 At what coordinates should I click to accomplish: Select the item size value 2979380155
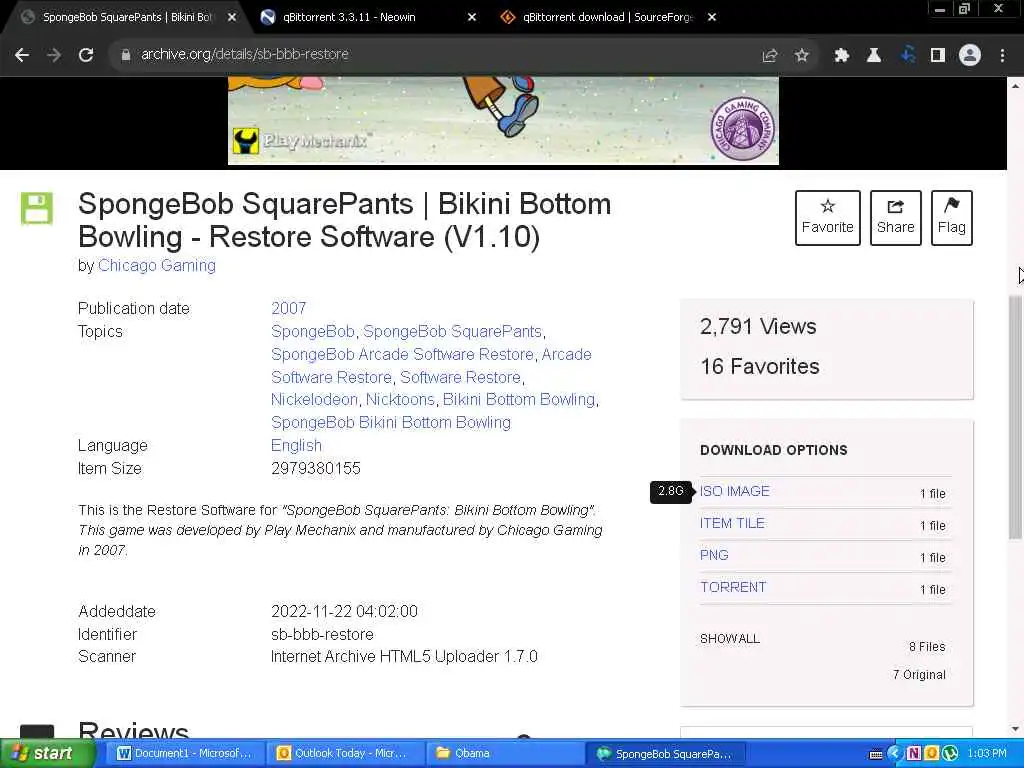point(315,468)
